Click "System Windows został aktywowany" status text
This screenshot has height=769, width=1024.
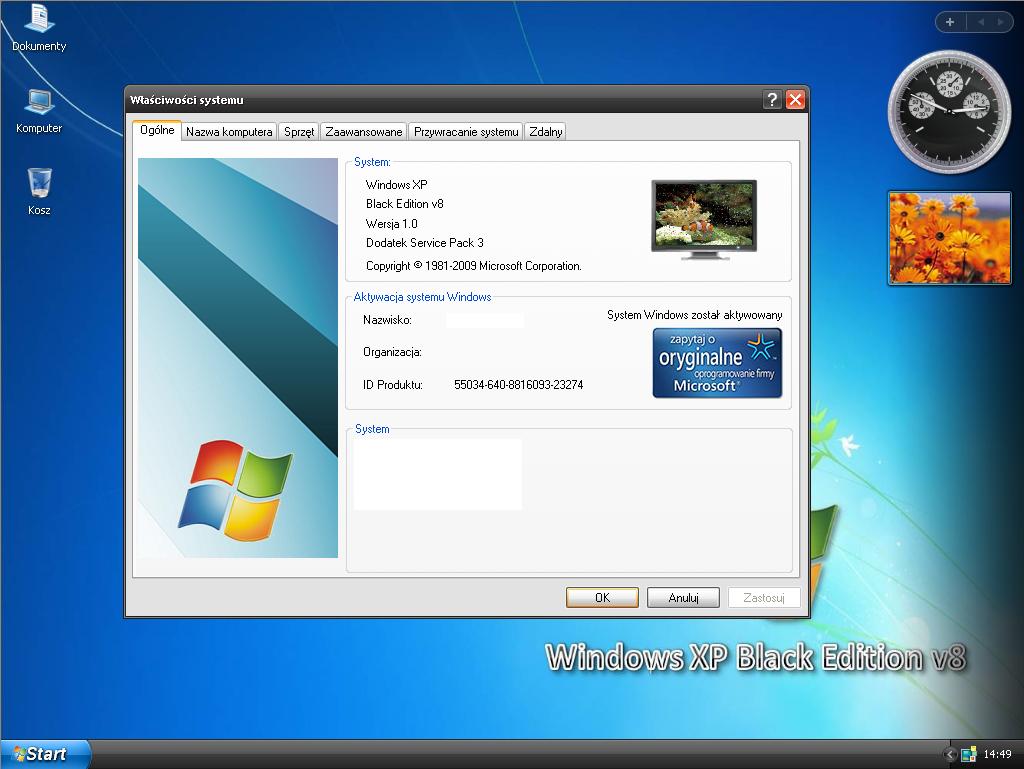point(695,315)
